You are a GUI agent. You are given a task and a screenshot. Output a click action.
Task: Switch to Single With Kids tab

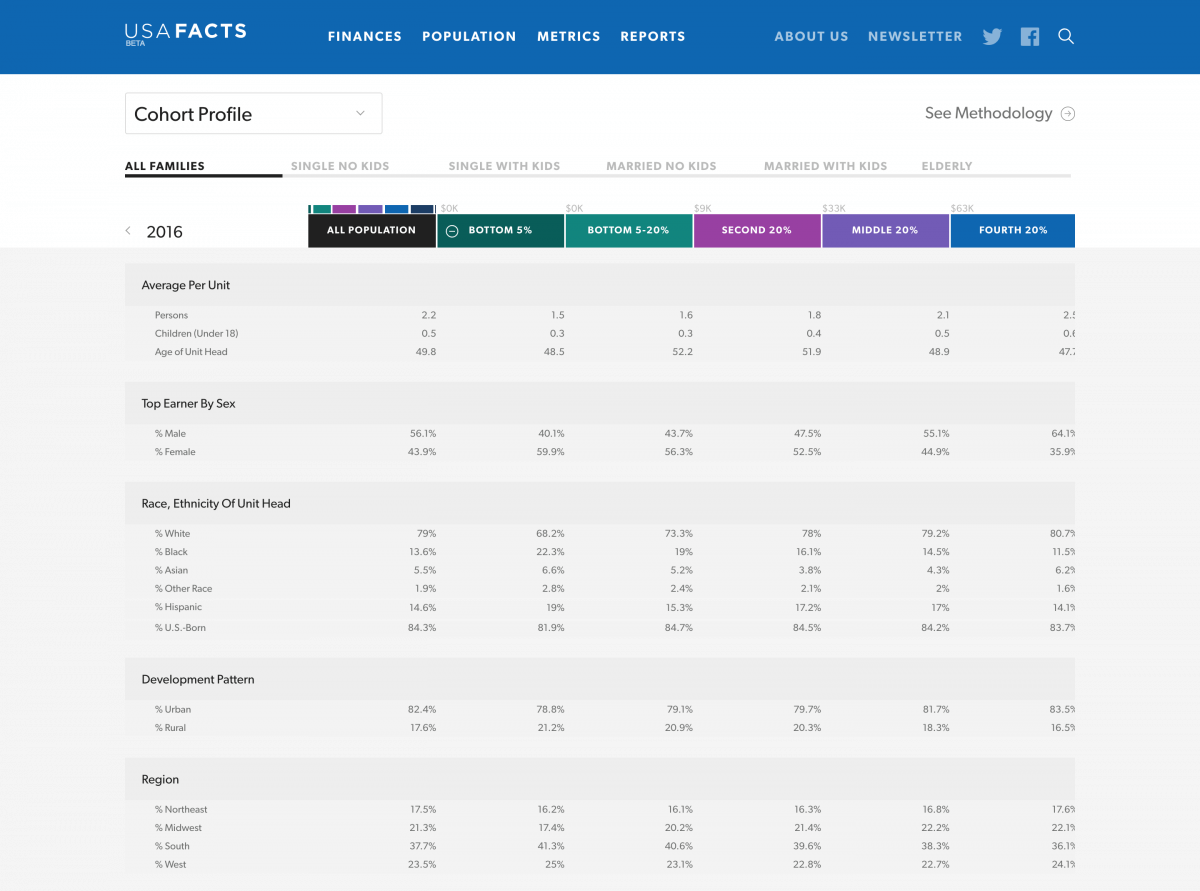point(504,166)
